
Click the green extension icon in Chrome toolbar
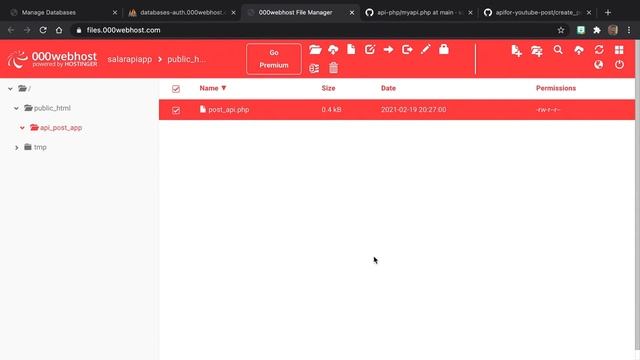(x=581, y=30)
